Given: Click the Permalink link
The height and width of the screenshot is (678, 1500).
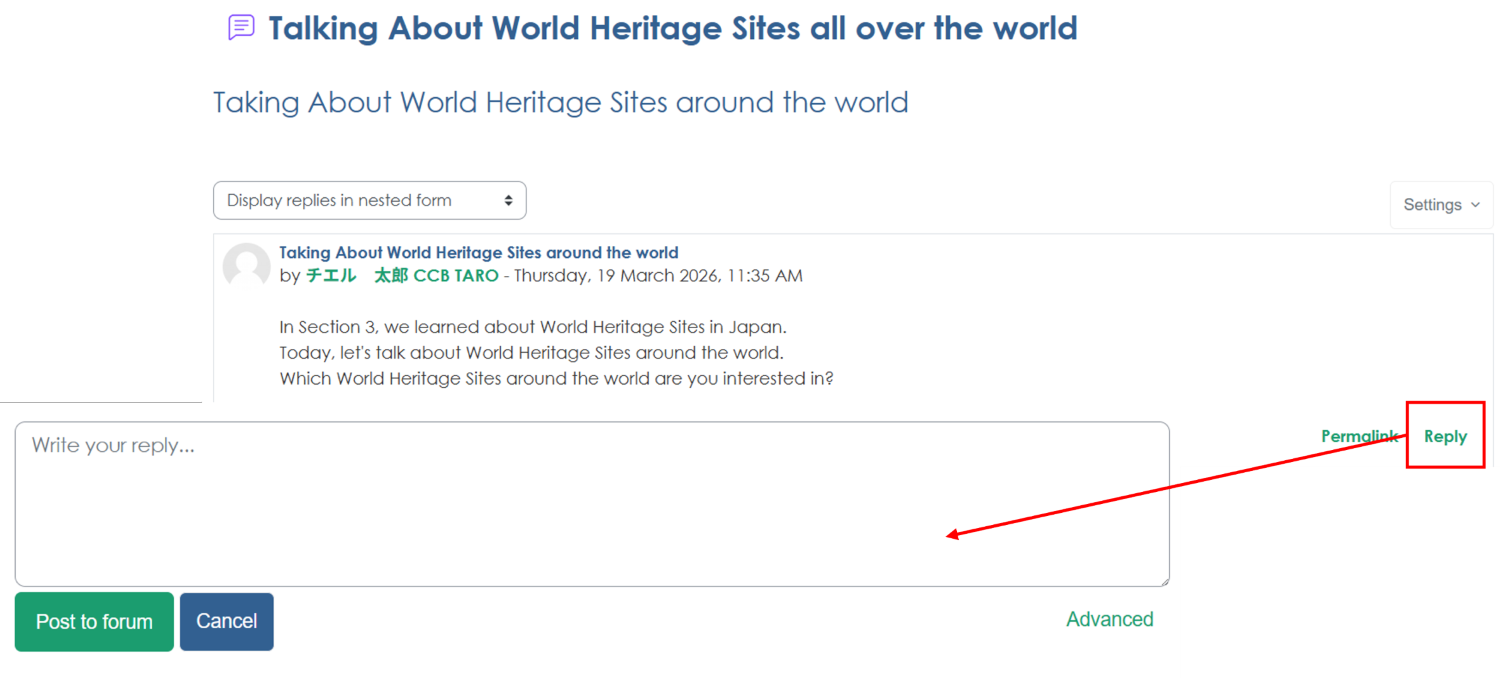Looking at the screenshot, I should [x=1358, y=436].
